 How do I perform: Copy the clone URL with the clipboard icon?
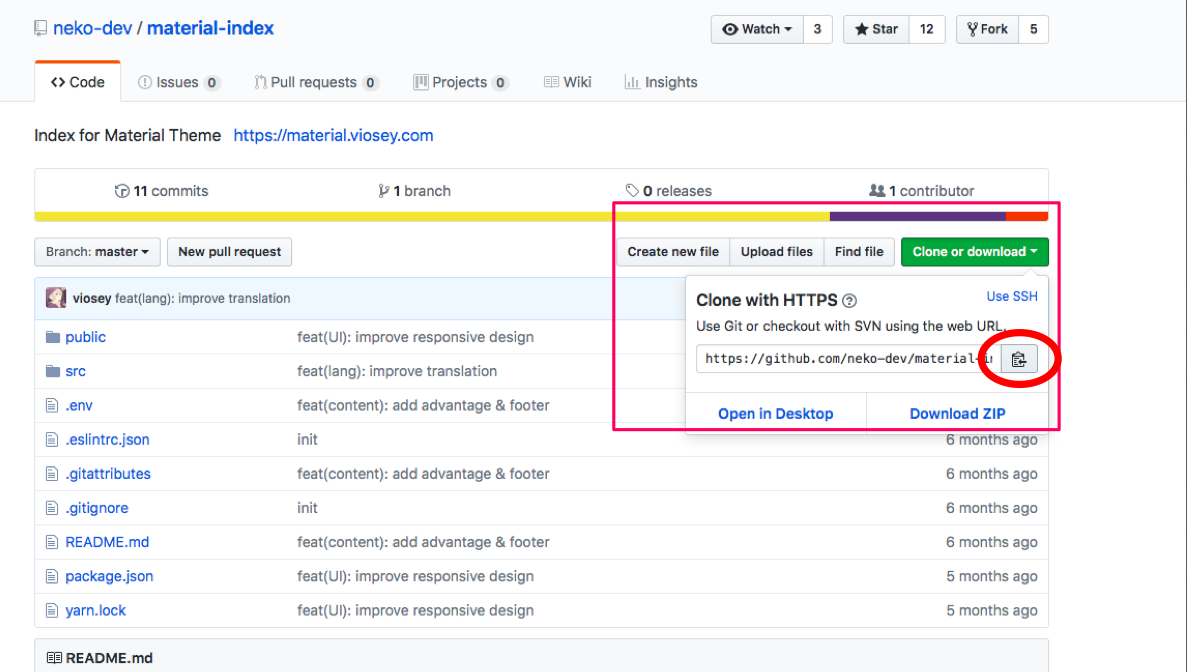pyautogui.click(x=1019, y=359)
